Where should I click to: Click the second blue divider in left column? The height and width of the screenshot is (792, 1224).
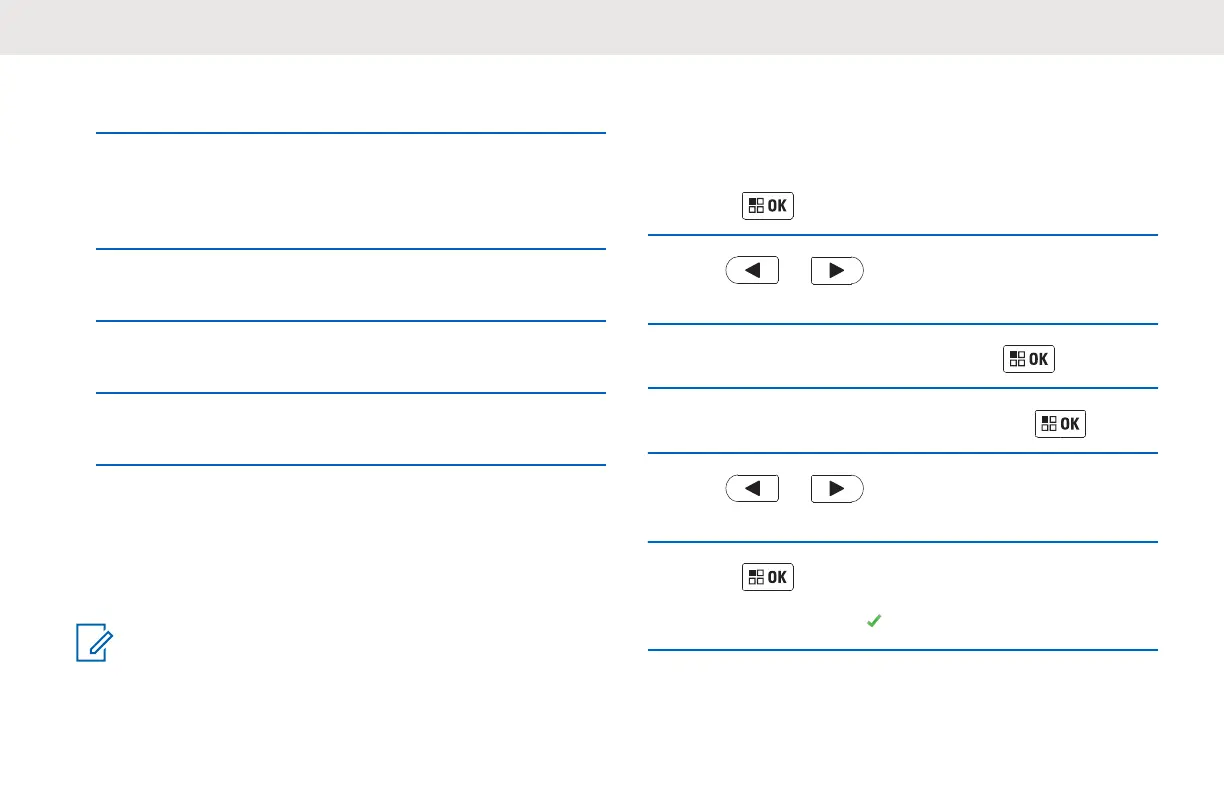tap(351, 249)
